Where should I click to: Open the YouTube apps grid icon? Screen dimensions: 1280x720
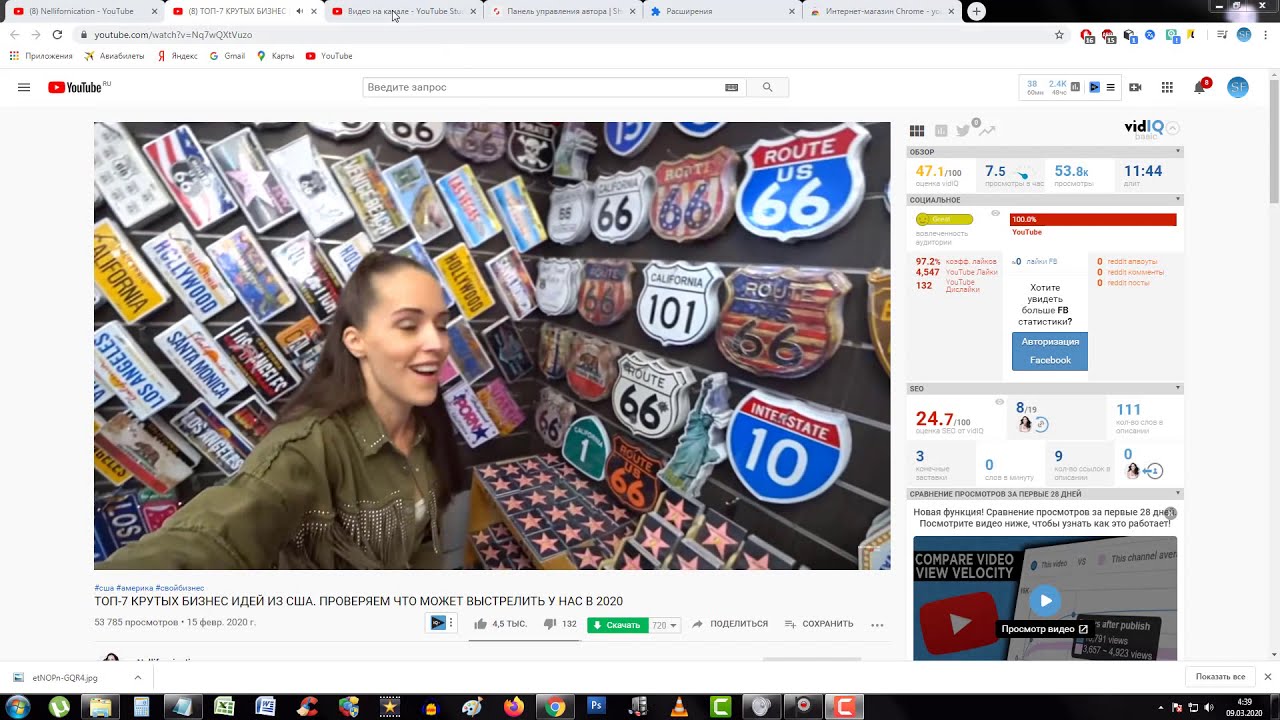(x=1167, y=87)
